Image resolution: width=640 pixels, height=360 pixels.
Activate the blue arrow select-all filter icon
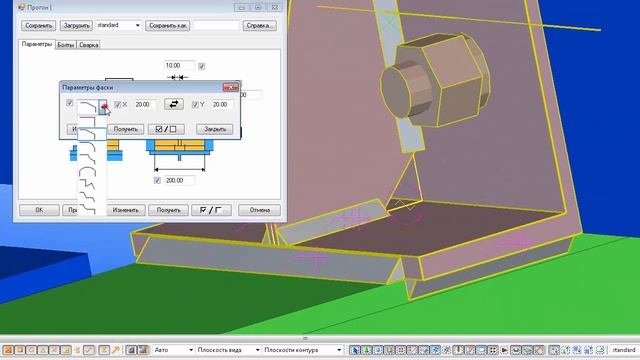355,350
